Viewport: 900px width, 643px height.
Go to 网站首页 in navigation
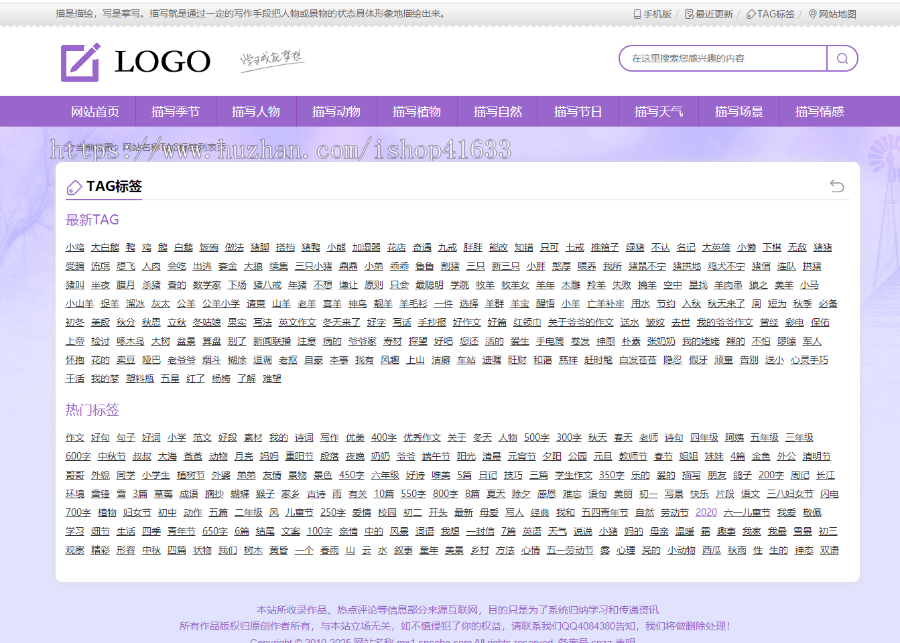[x=95, y=111]
